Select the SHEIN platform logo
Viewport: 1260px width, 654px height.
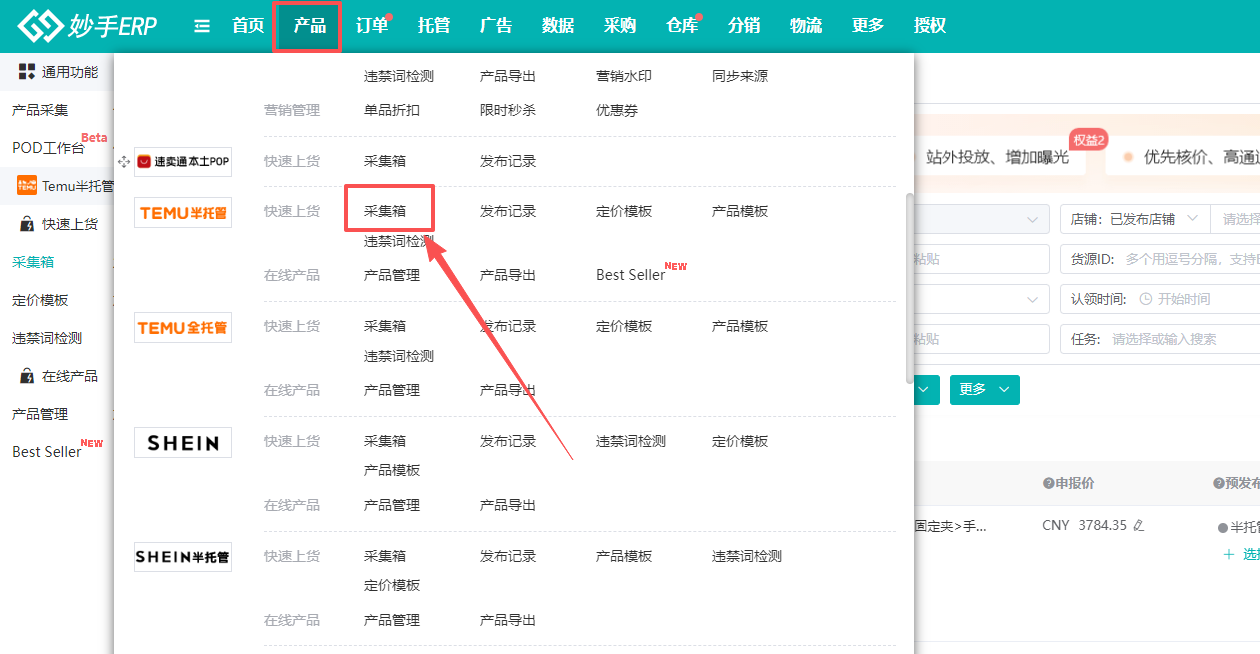[x=183, y=442]
